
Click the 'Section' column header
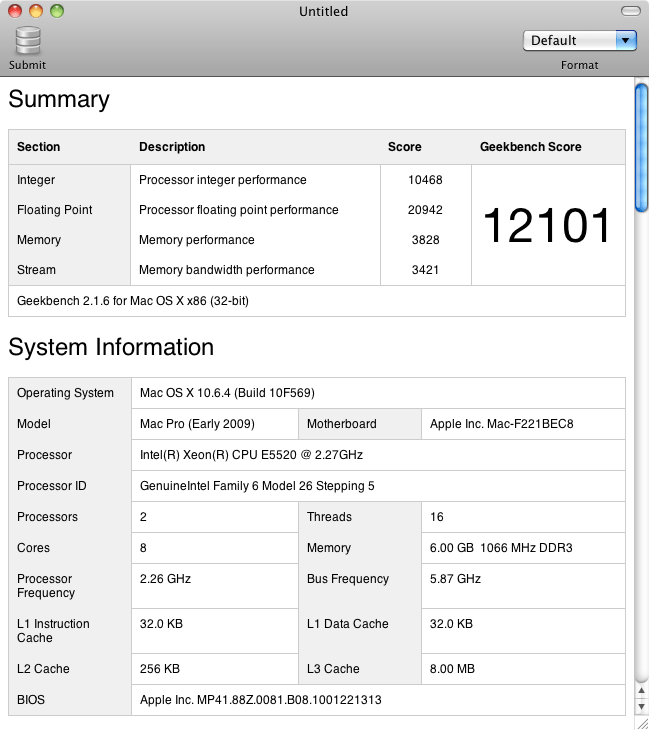(x=39, y=147)
